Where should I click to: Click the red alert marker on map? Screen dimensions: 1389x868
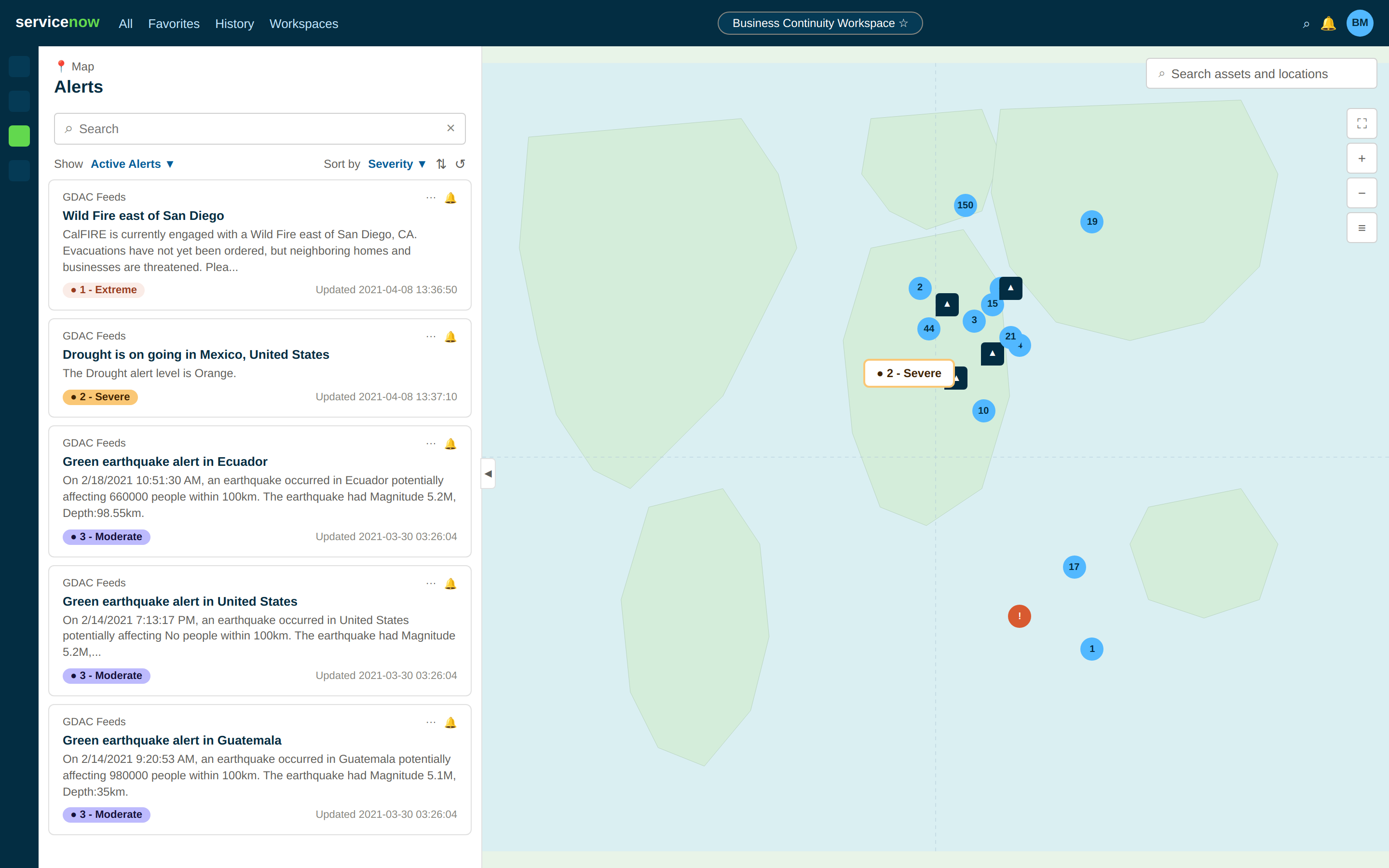click(1020, 616)
